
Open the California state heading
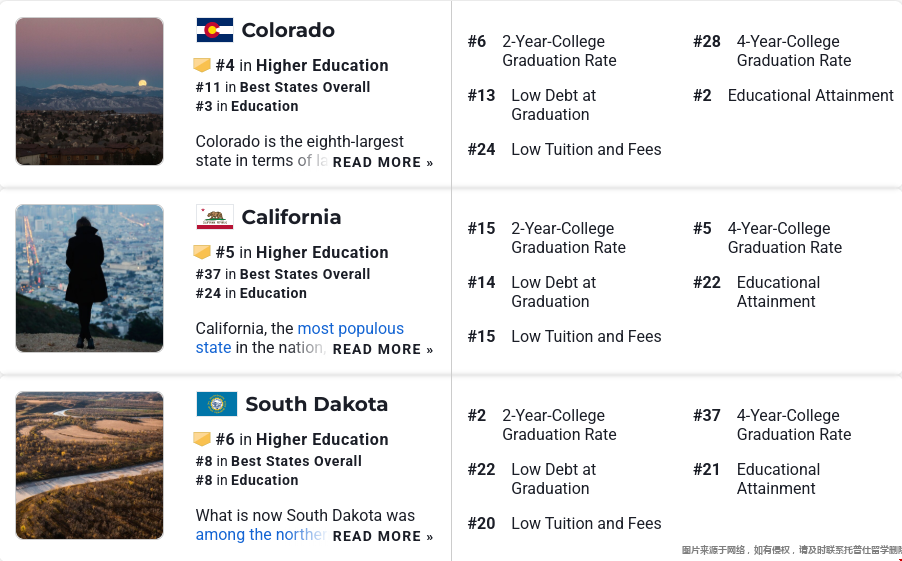tap(291, 217)
